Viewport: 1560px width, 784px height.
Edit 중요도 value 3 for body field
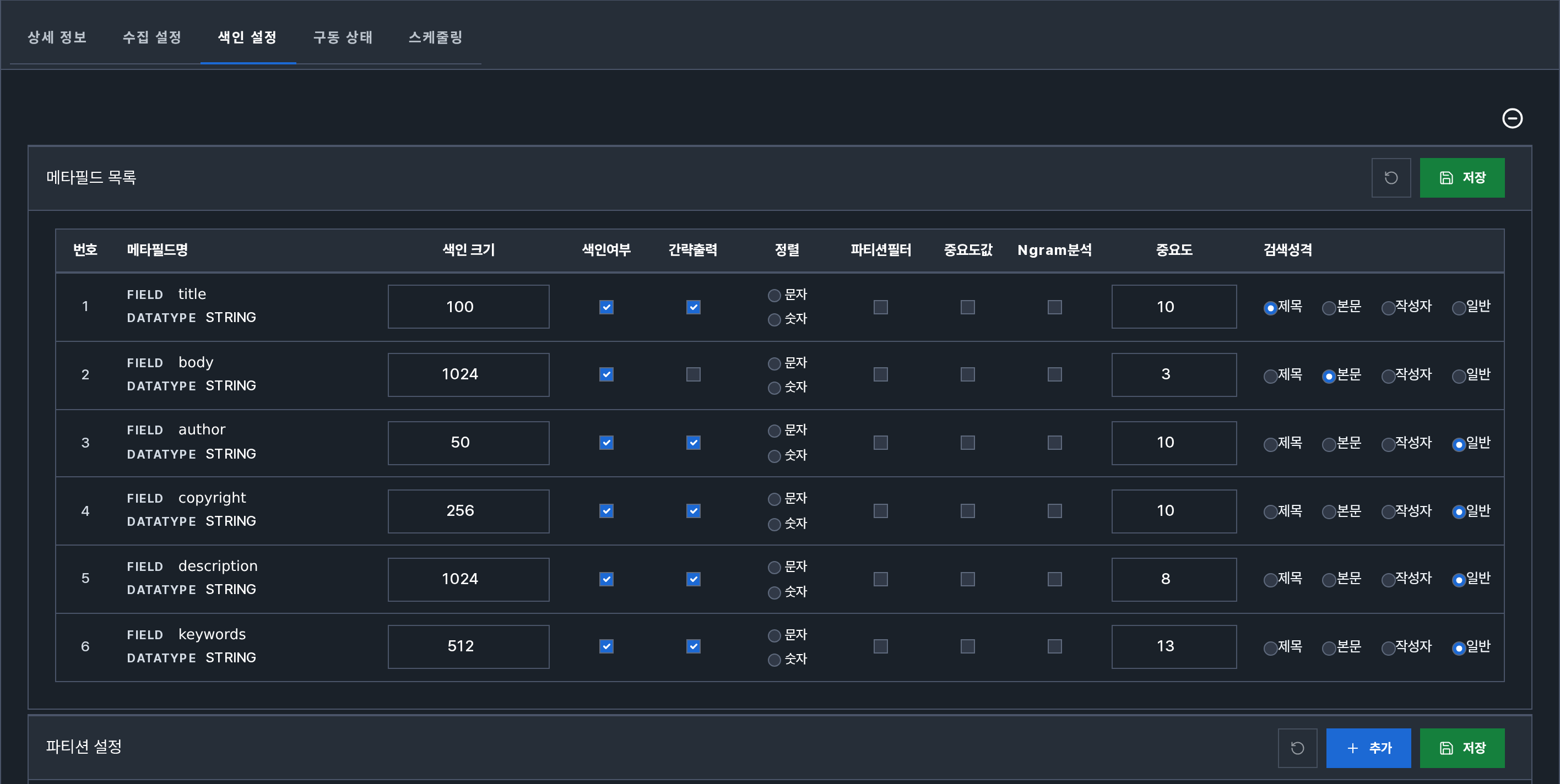pos(1174,375)
